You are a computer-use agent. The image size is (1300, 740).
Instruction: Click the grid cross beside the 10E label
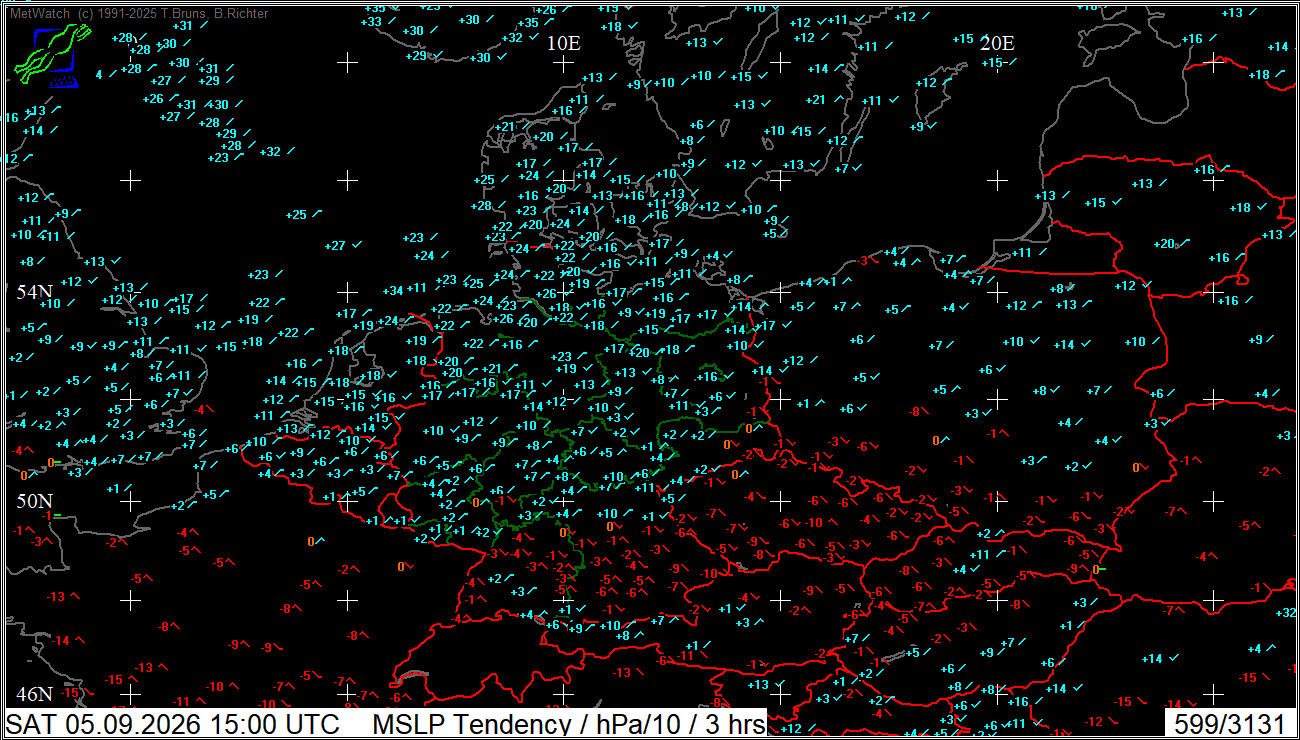tap(564, 63)
